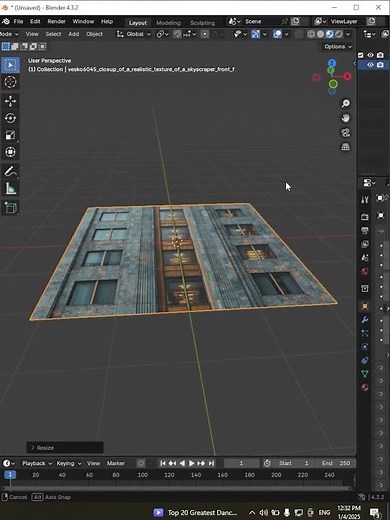Open the shading options dropdown arrow
The image size is (390, 520).
coord(348,34)
